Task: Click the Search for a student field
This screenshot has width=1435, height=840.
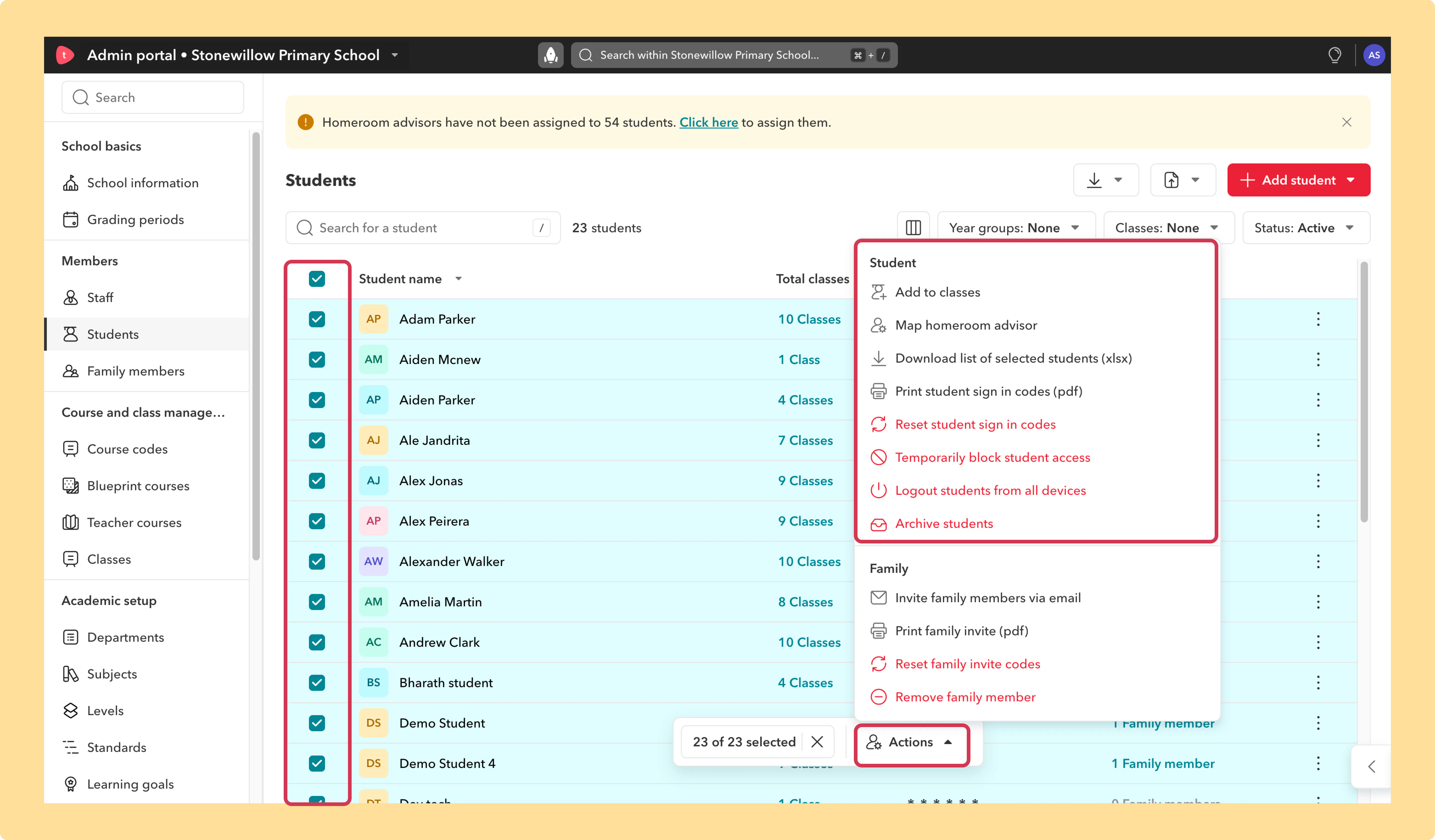Action: coord(423,228)
